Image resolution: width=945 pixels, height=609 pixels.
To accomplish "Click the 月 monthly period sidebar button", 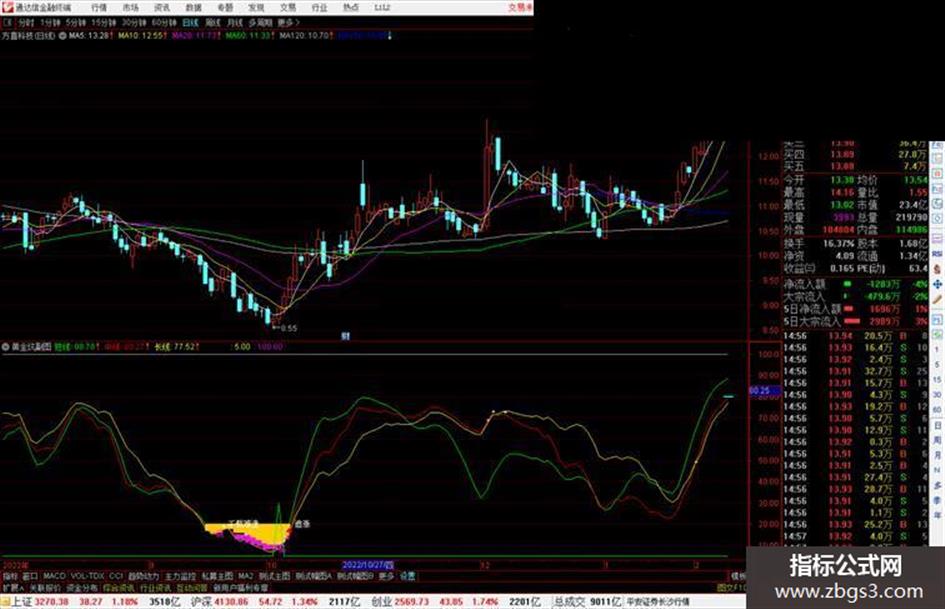I will [937, 455].
